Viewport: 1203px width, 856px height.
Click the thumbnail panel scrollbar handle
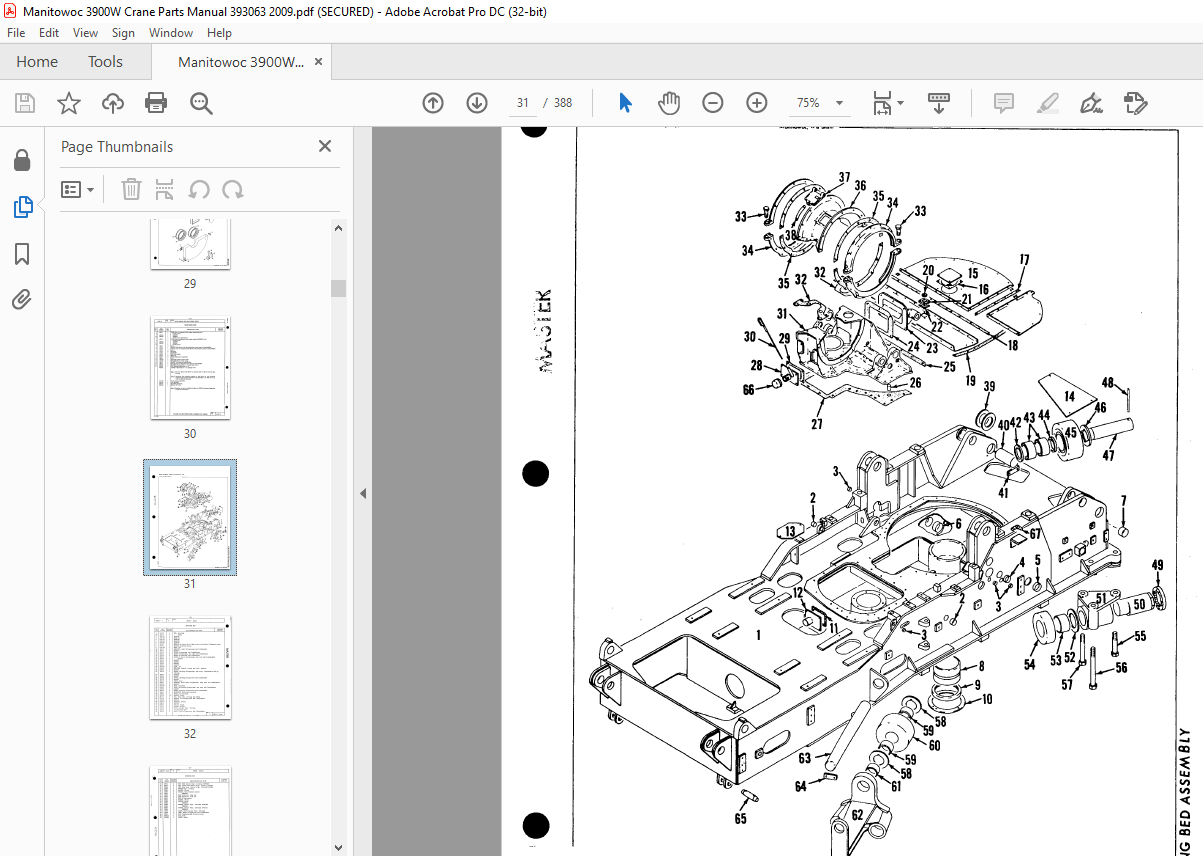(x=339, y=288)
